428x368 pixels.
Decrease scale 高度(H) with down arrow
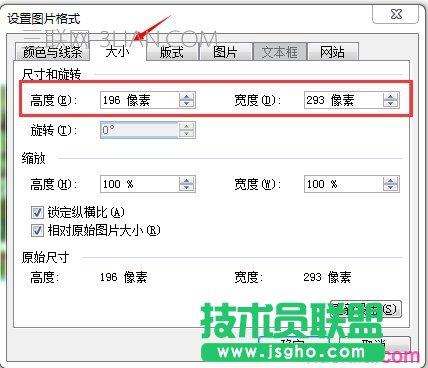(x=187, y=188)
